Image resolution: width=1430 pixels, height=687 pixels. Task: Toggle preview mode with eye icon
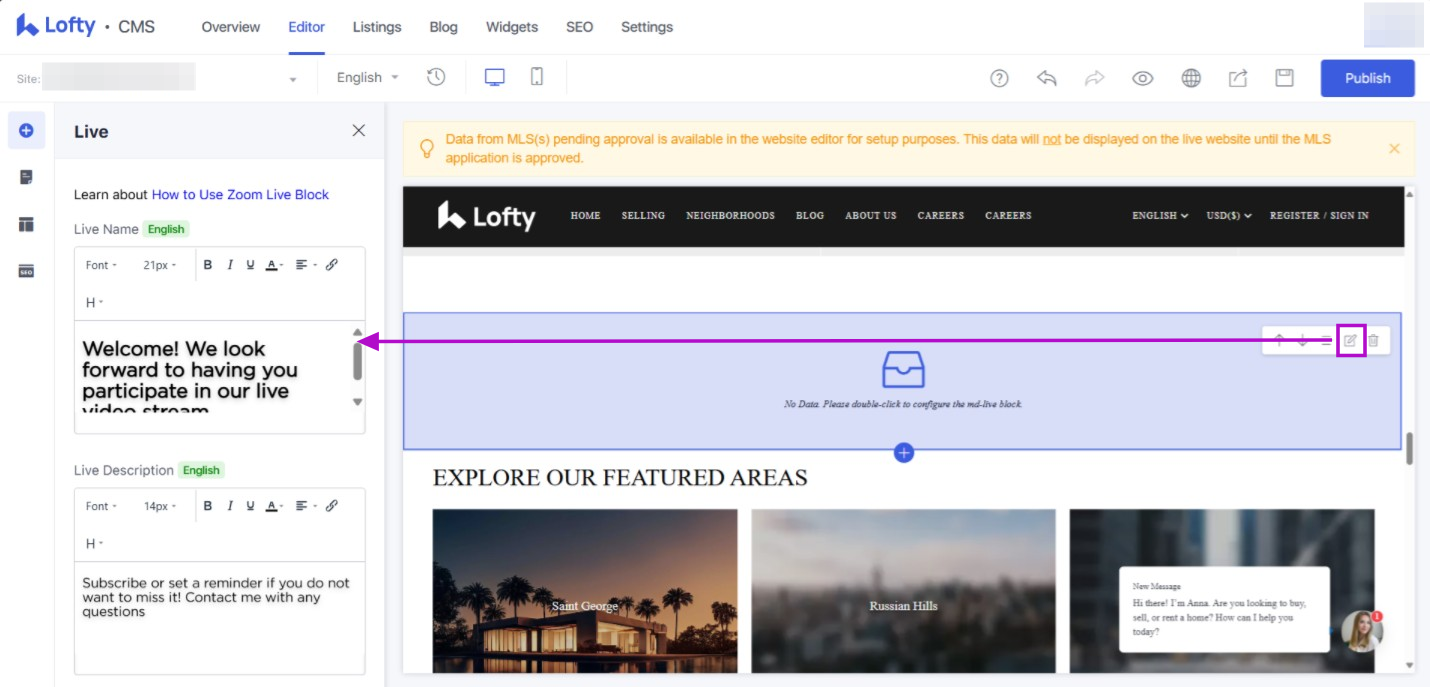click(1143, 78)
